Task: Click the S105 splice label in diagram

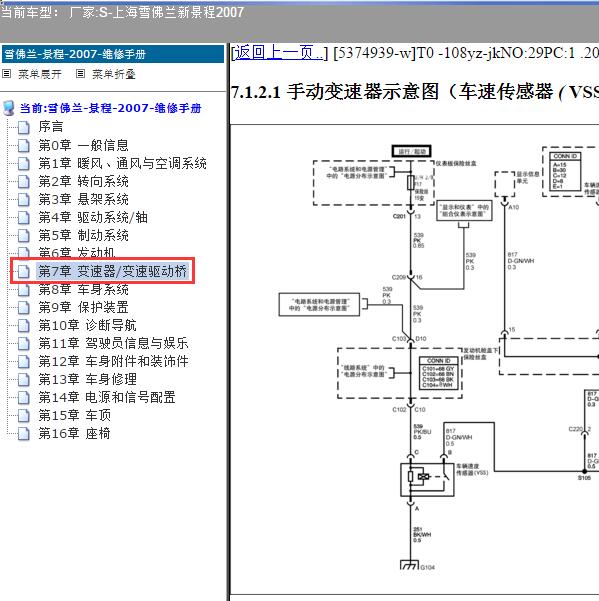Action: click(584, 478)
